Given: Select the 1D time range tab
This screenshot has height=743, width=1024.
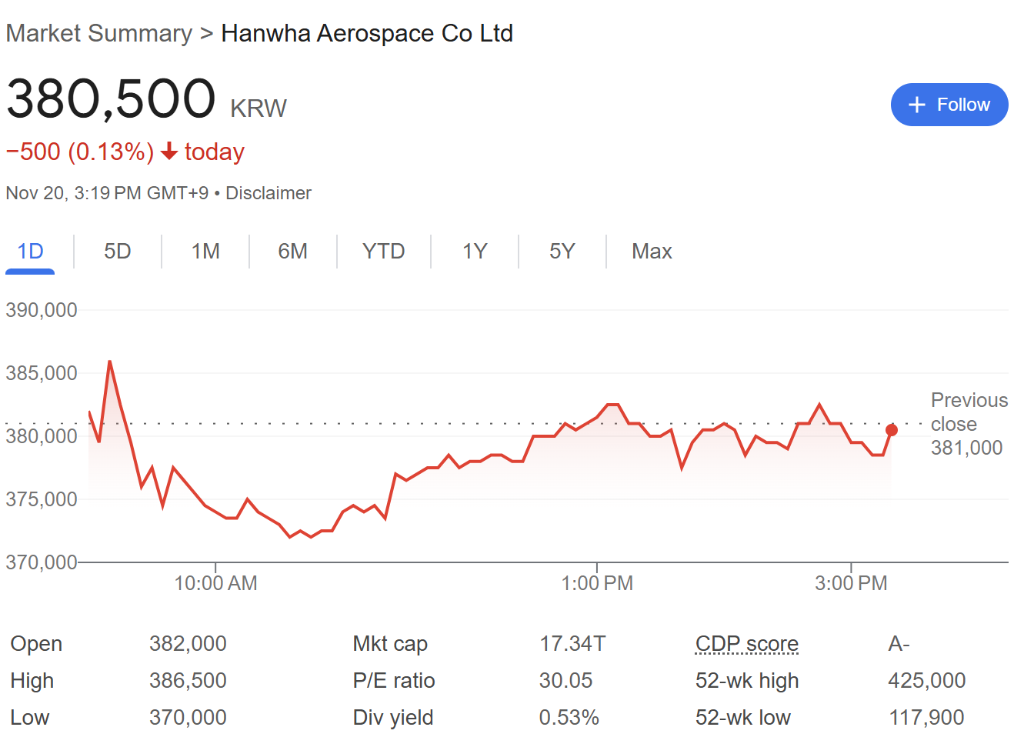Looking at the screenshot, I should 31,251.
